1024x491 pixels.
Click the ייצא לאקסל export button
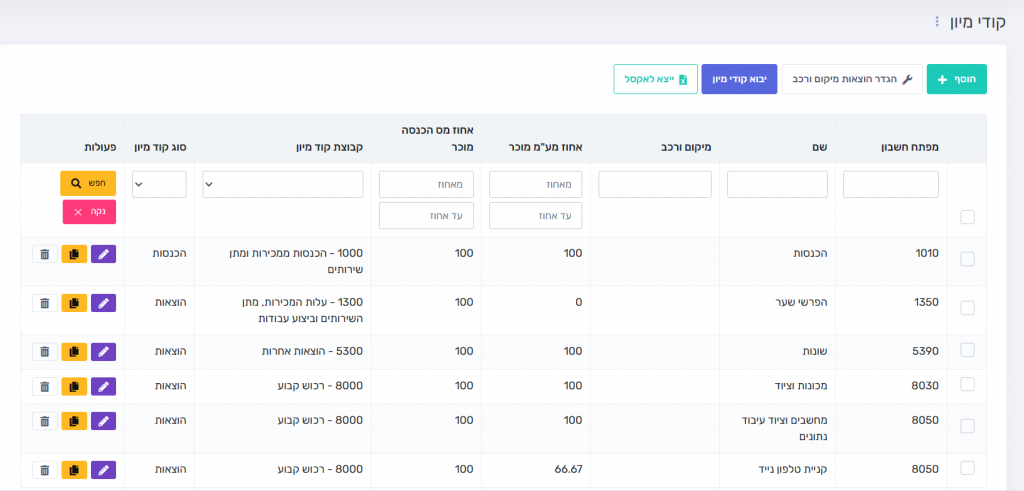(x=655, y=79)
